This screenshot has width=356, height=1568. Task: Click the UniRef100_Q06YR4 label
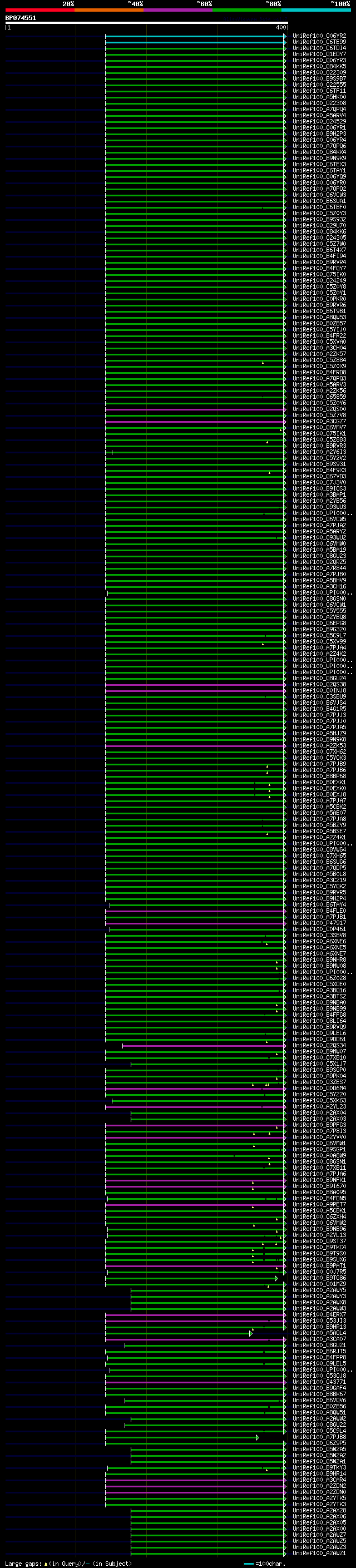(319, 140)
